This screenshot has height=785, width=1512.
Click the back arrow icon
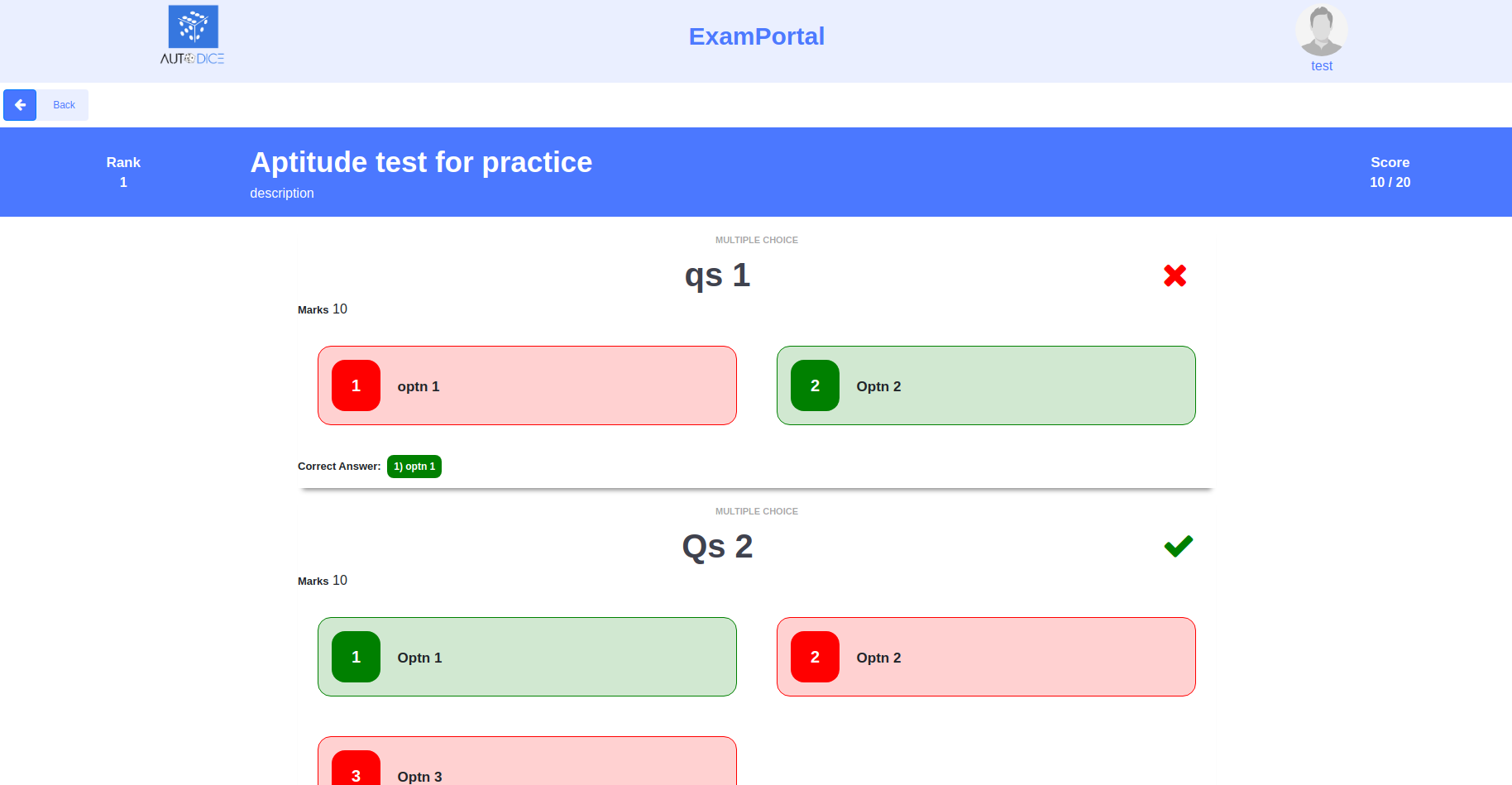(x=20, y=105)
